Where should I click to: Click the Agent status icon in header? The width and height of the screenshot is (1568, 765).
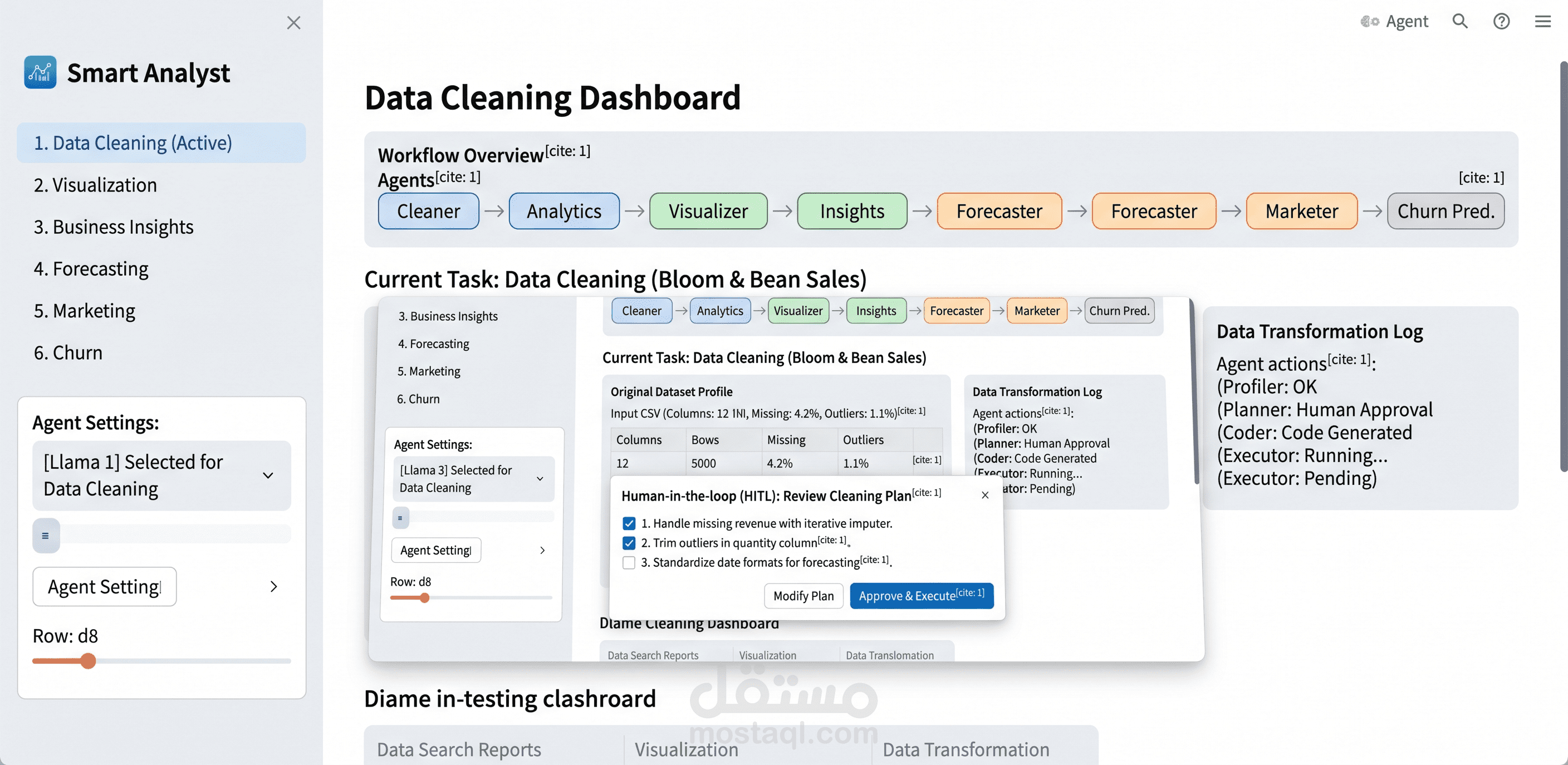click(1370, 21)
